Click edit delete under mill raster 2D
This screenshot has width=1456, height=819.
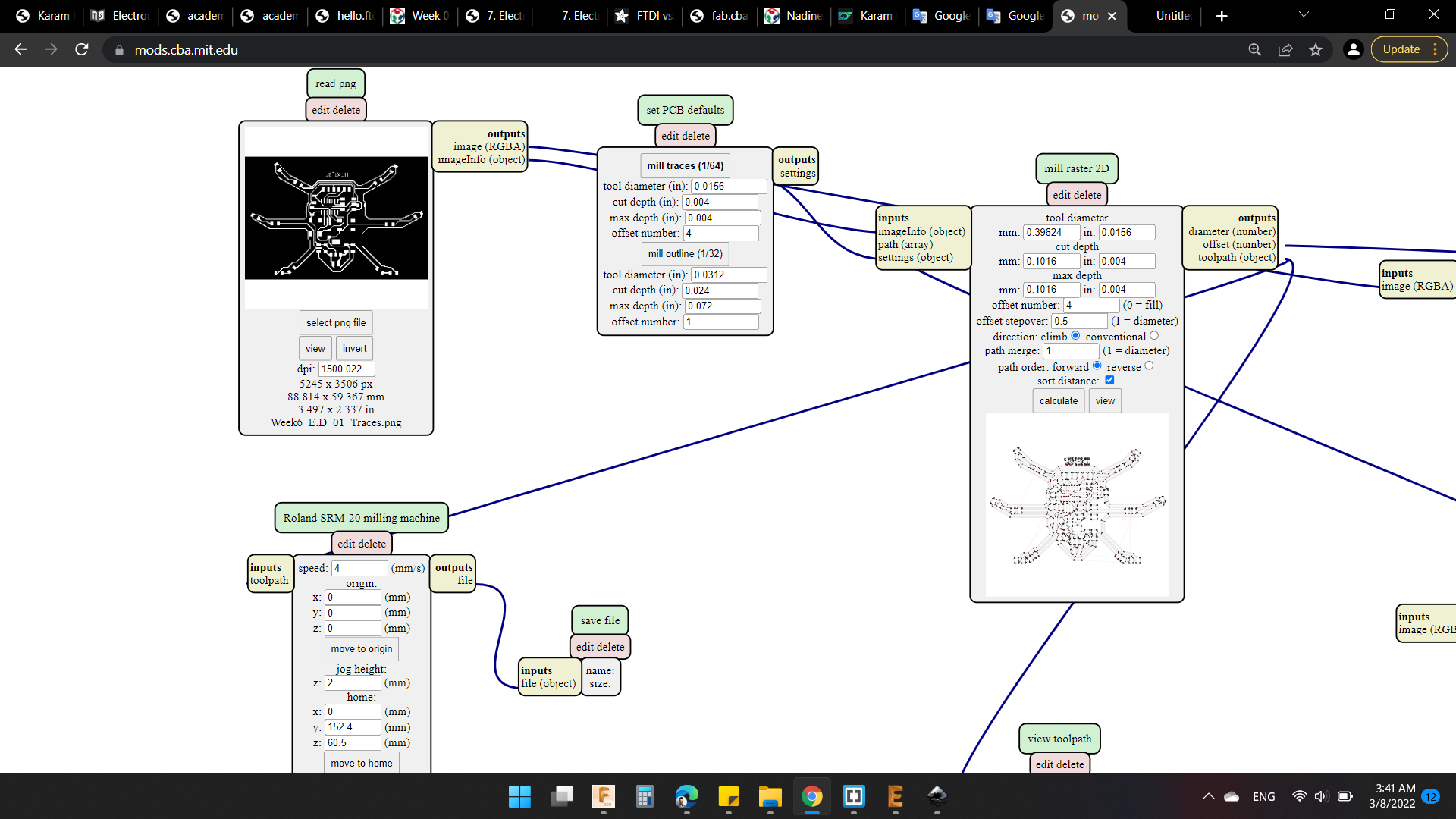pyautogui.click(x=1077, y=195)
